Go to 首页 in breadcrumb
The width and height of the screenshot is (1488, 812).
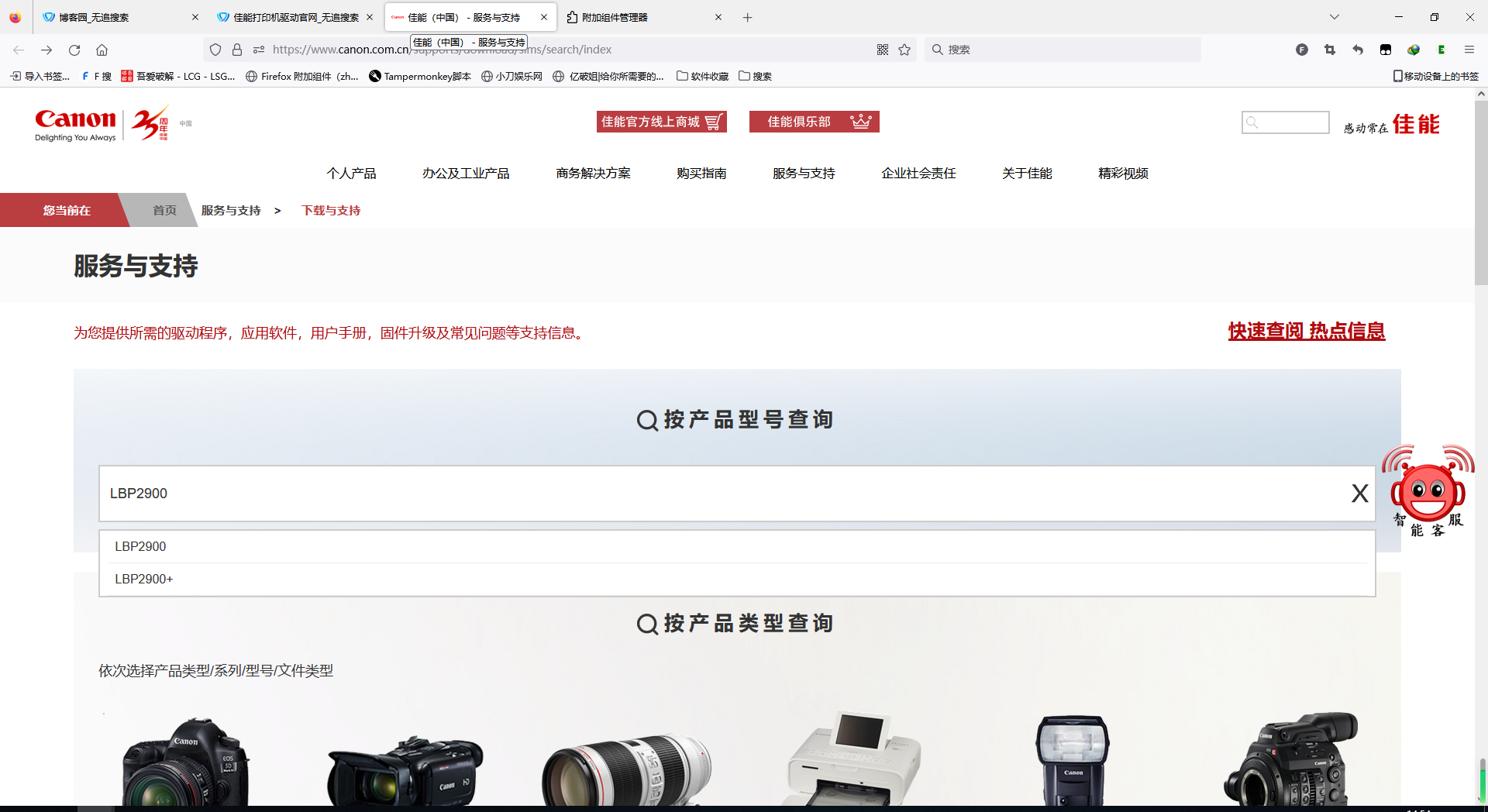(x=164, y=210)
